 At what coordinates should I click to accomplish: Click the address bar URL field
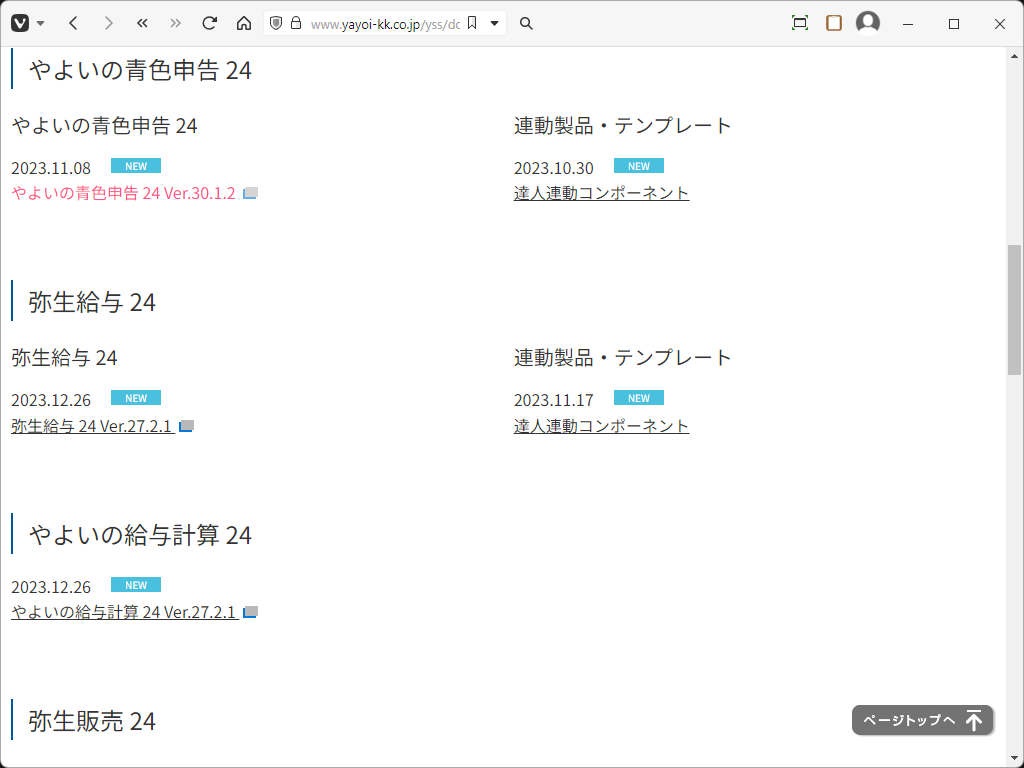pyautogui.click(x=385, y=24)
